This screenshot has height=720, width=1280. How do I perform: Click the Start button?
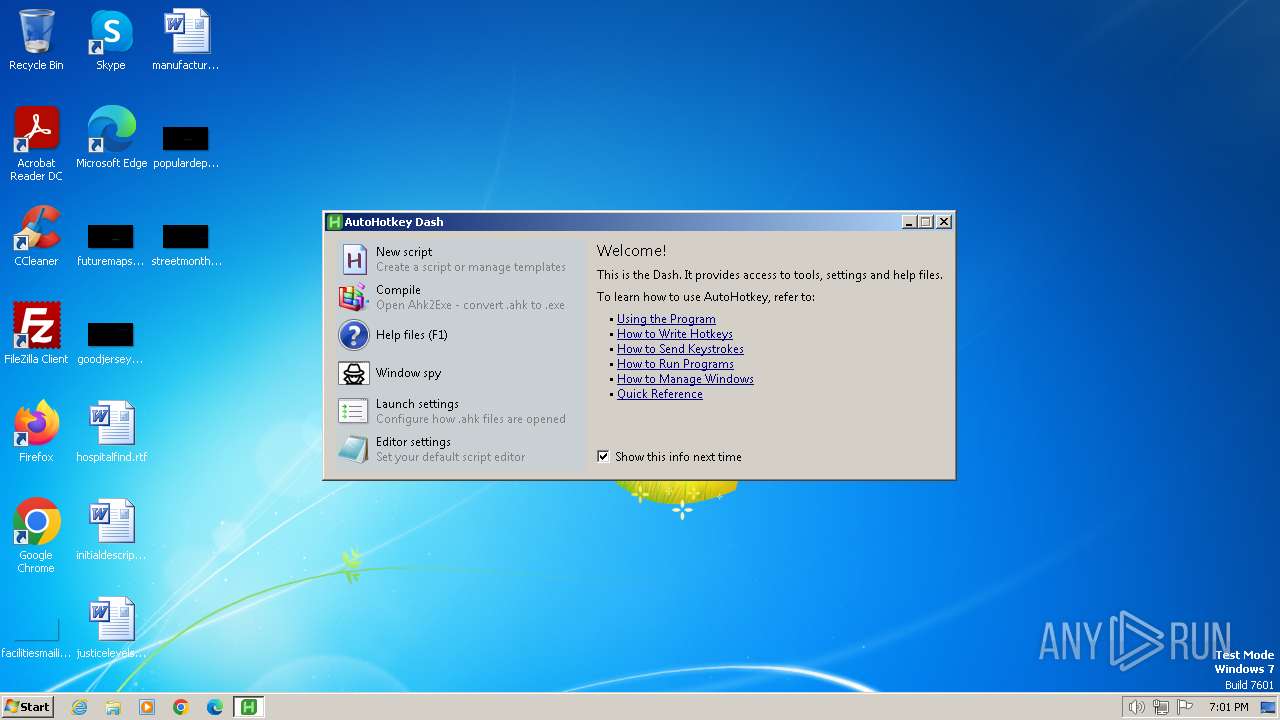coord(28,707)
